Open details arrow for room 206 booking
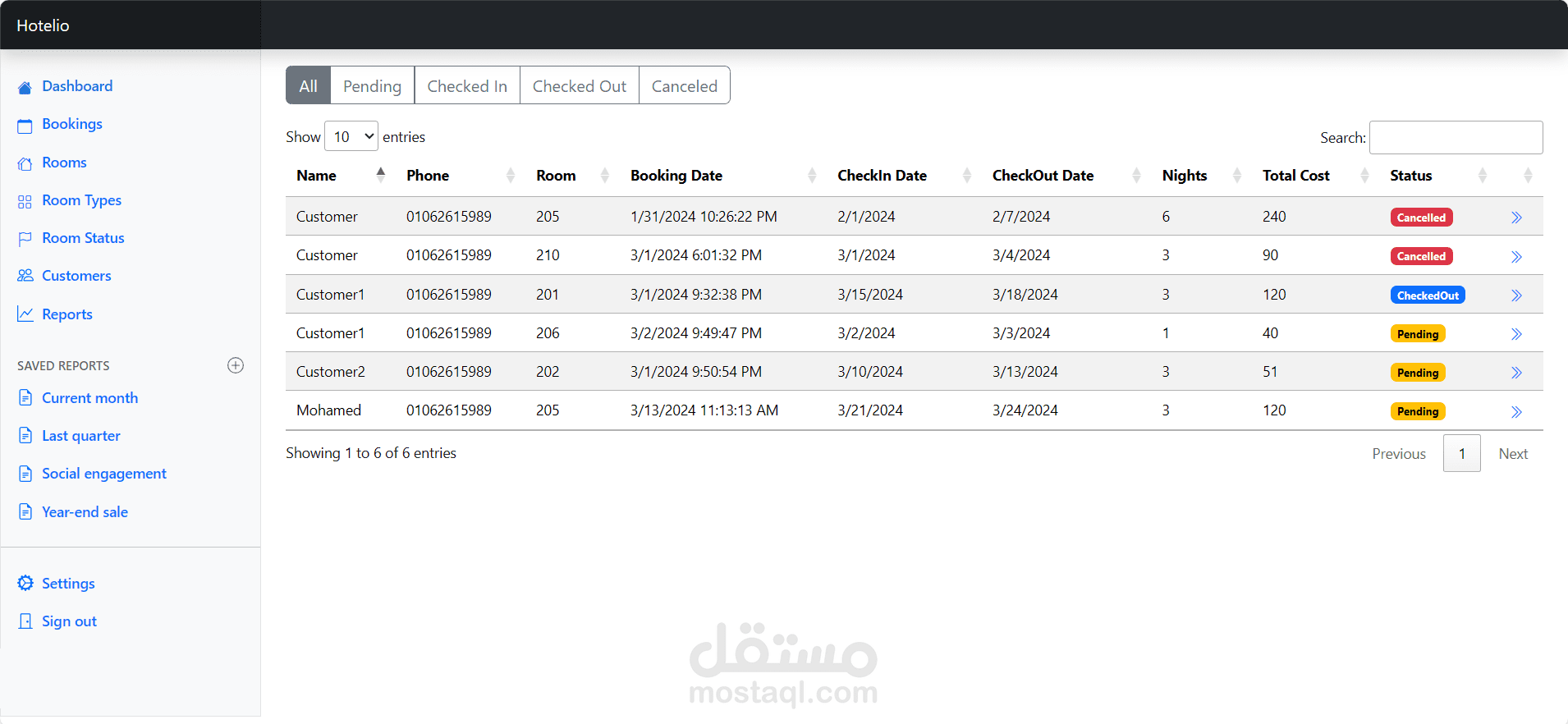Screen dimensions: 1568x724 1516,334
